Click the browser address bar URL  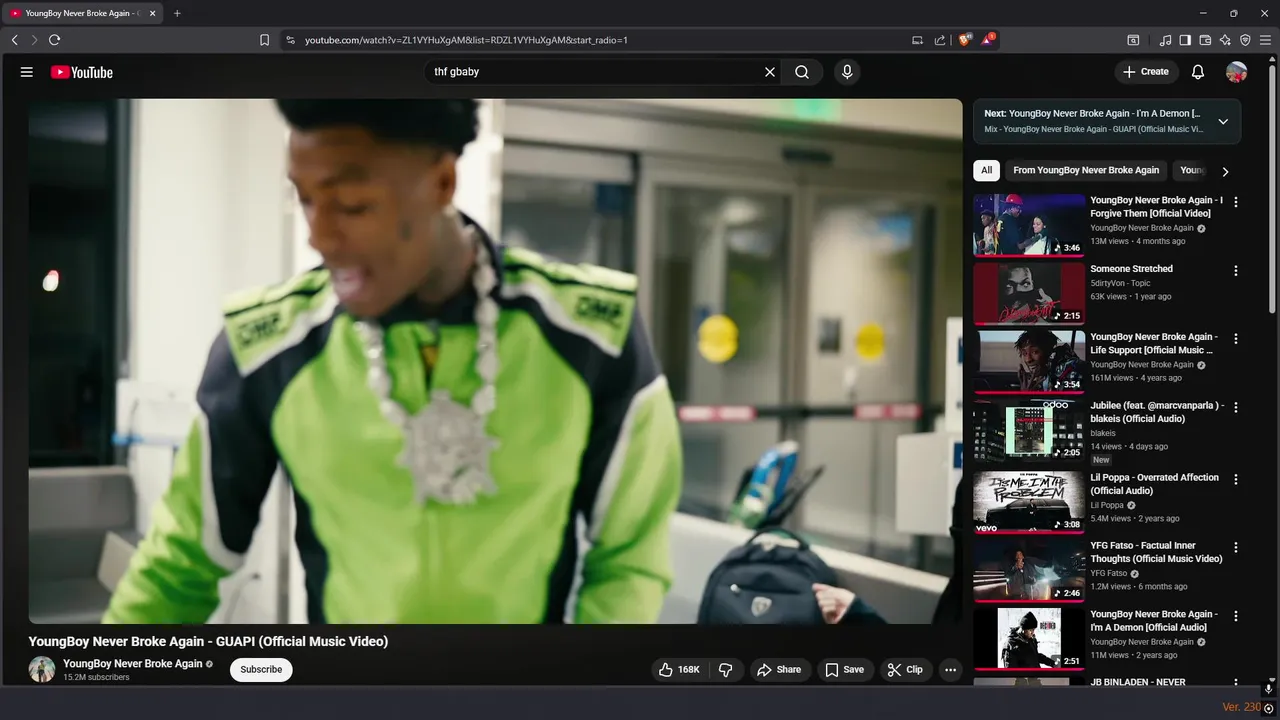466,40
